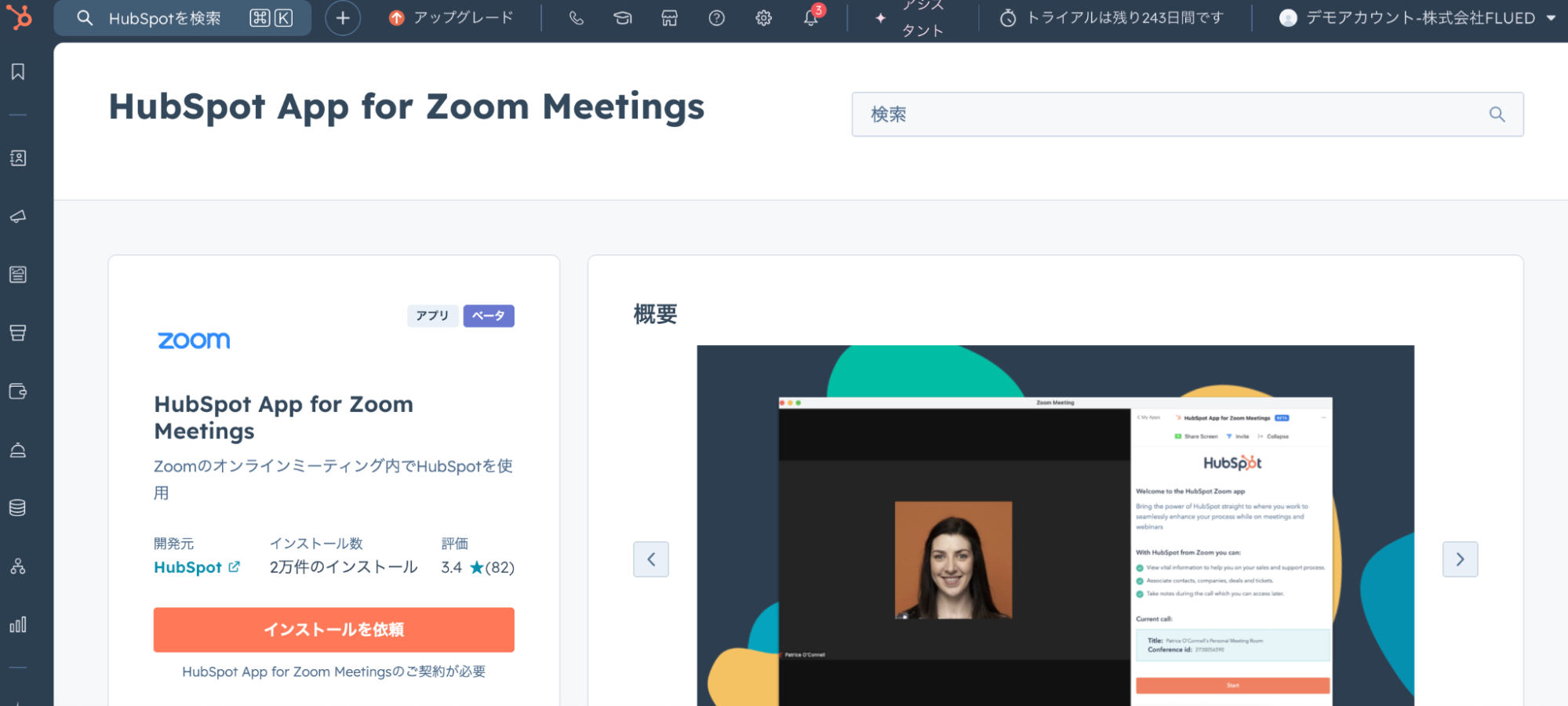Click the marketplace 検索 input field
This screenshot has height=706, width=1568.
1177,115
